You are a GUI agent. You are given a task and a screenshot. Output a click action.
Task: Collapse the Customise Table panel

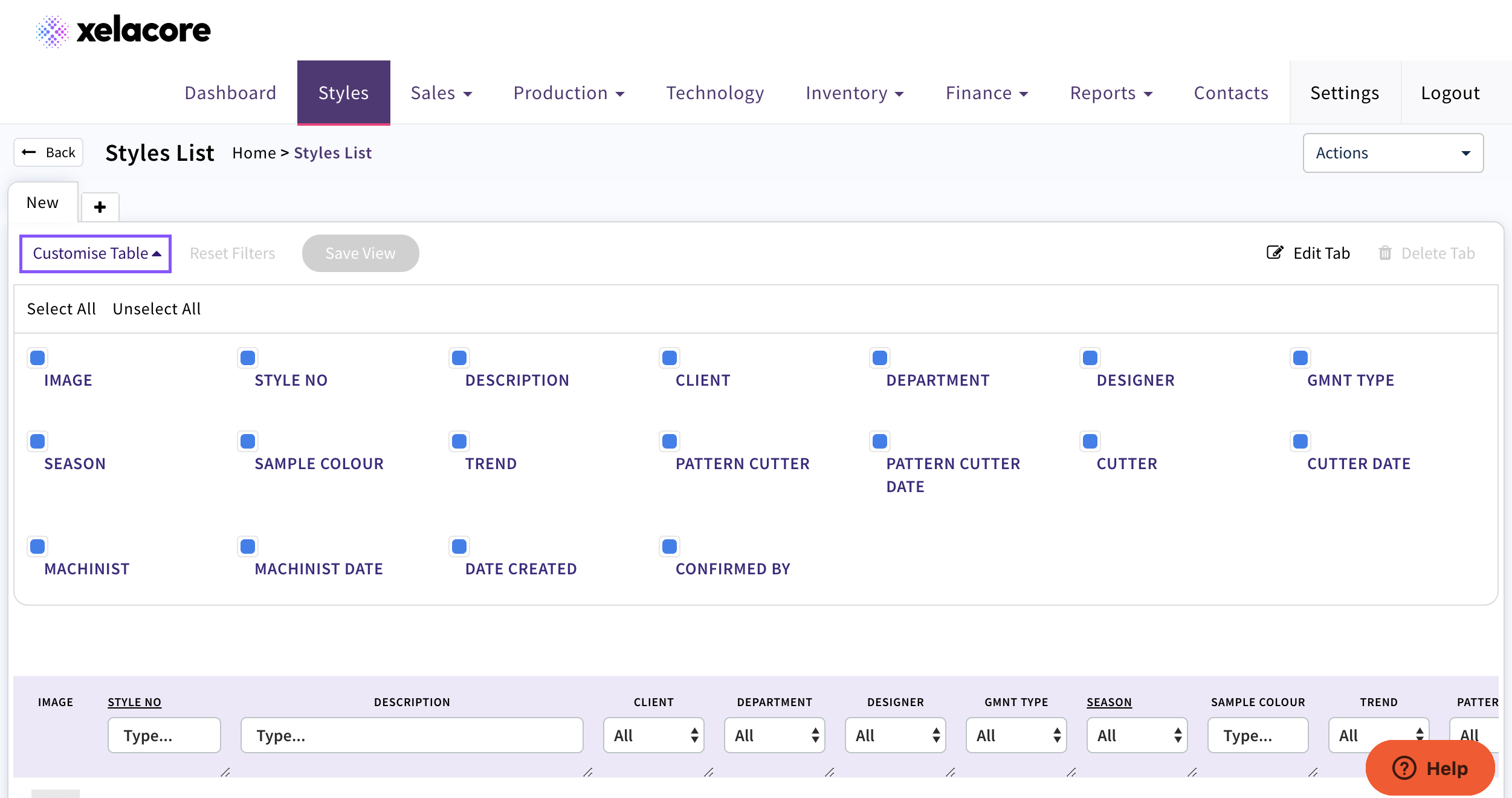(x=96, y=253)
